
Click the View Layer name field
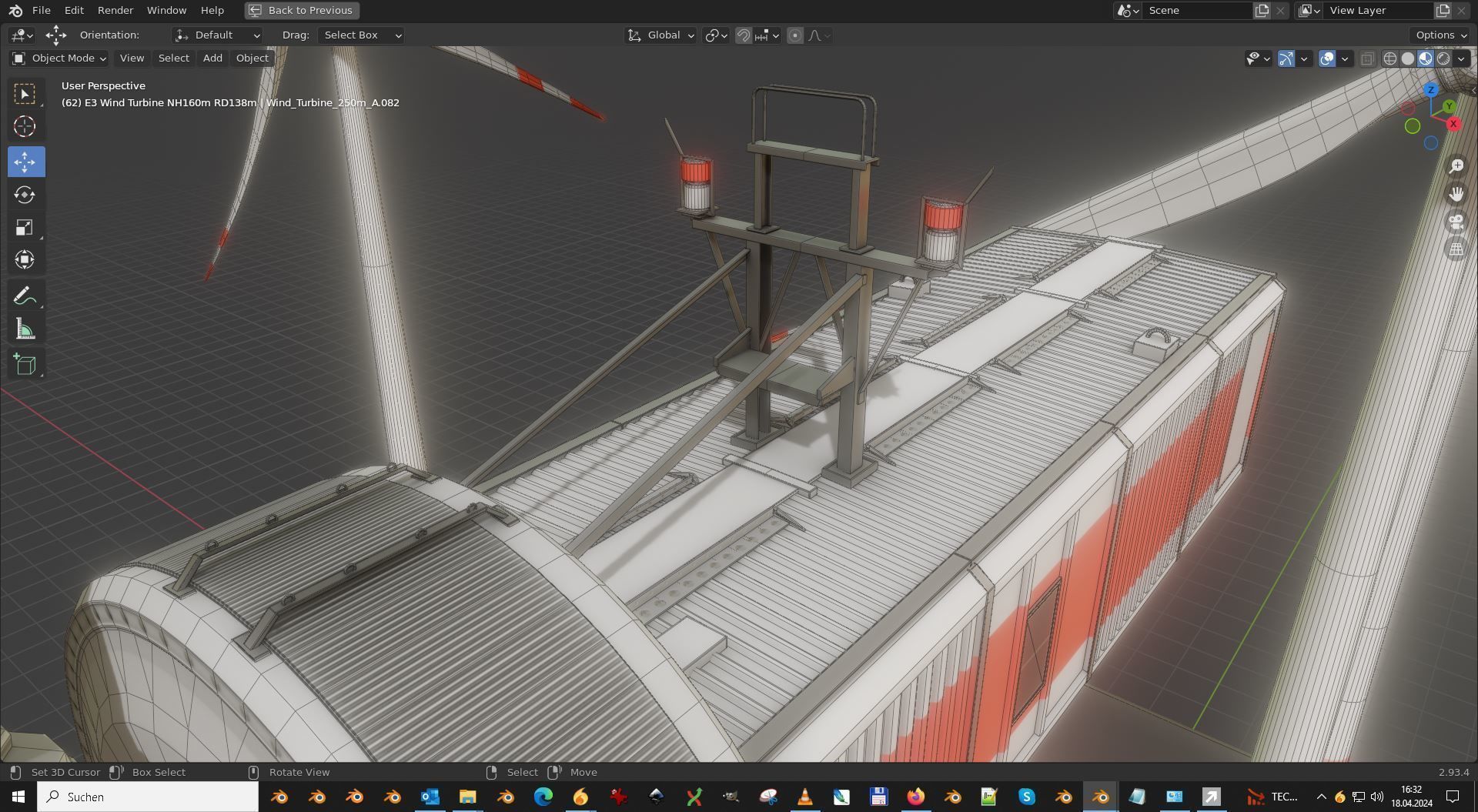(x=1379, y=10)
